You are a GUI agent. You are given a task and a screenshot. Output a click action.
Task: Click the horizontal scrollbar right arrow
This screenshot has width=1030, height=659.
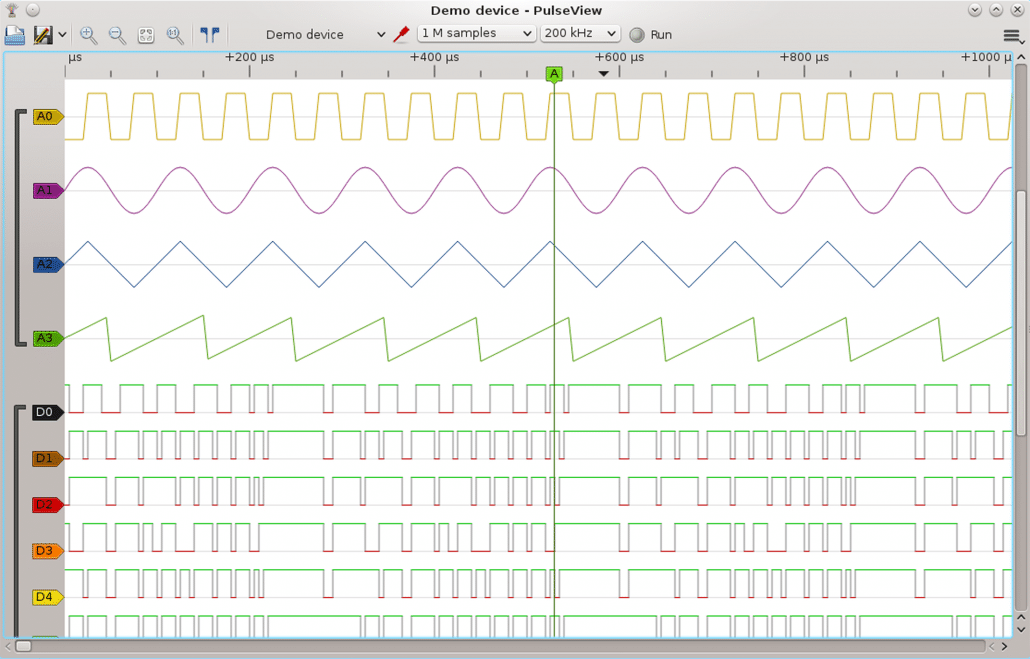click(x=1005, y=647)
